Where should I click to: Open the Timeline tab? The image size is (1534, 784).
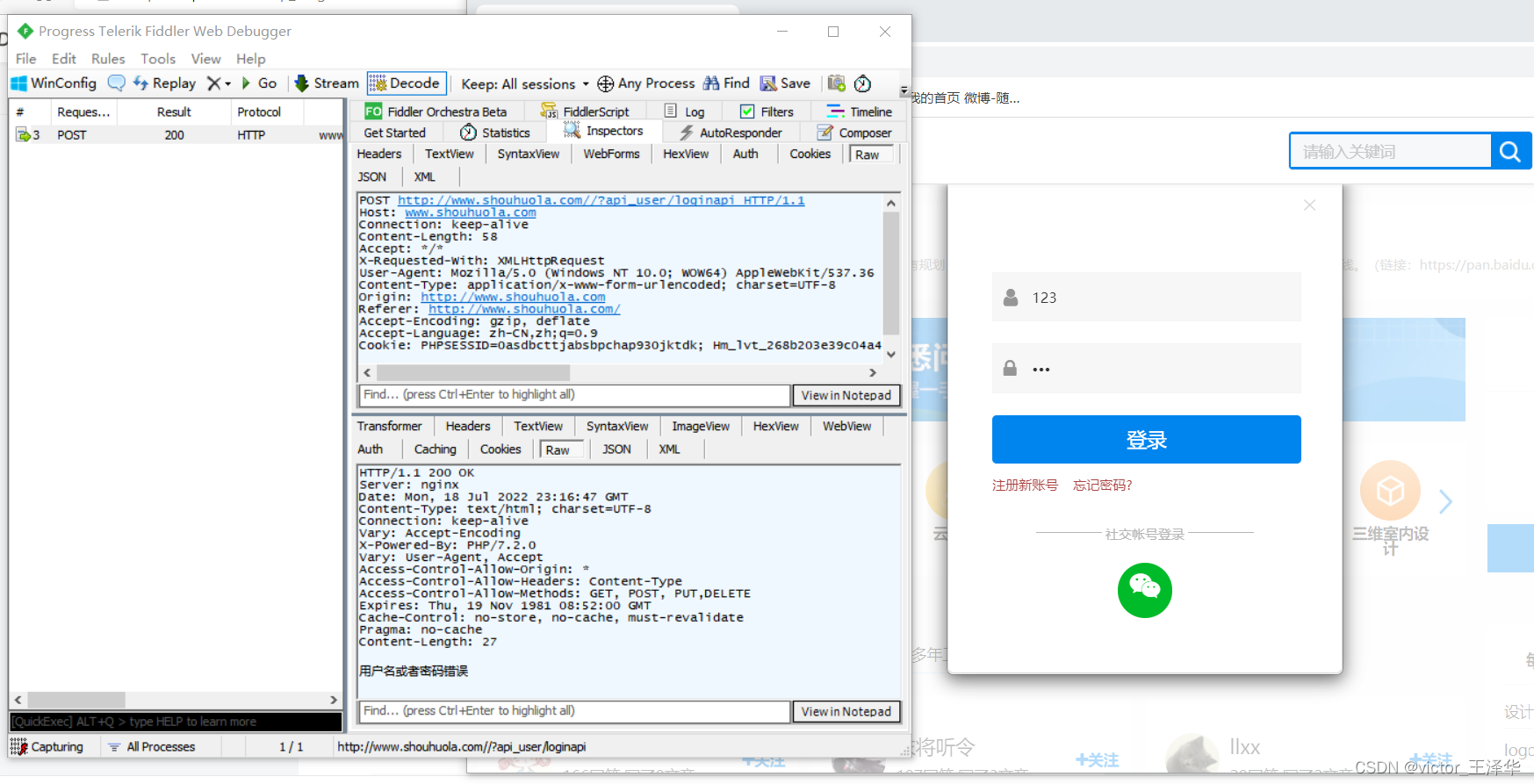(859, 111)
